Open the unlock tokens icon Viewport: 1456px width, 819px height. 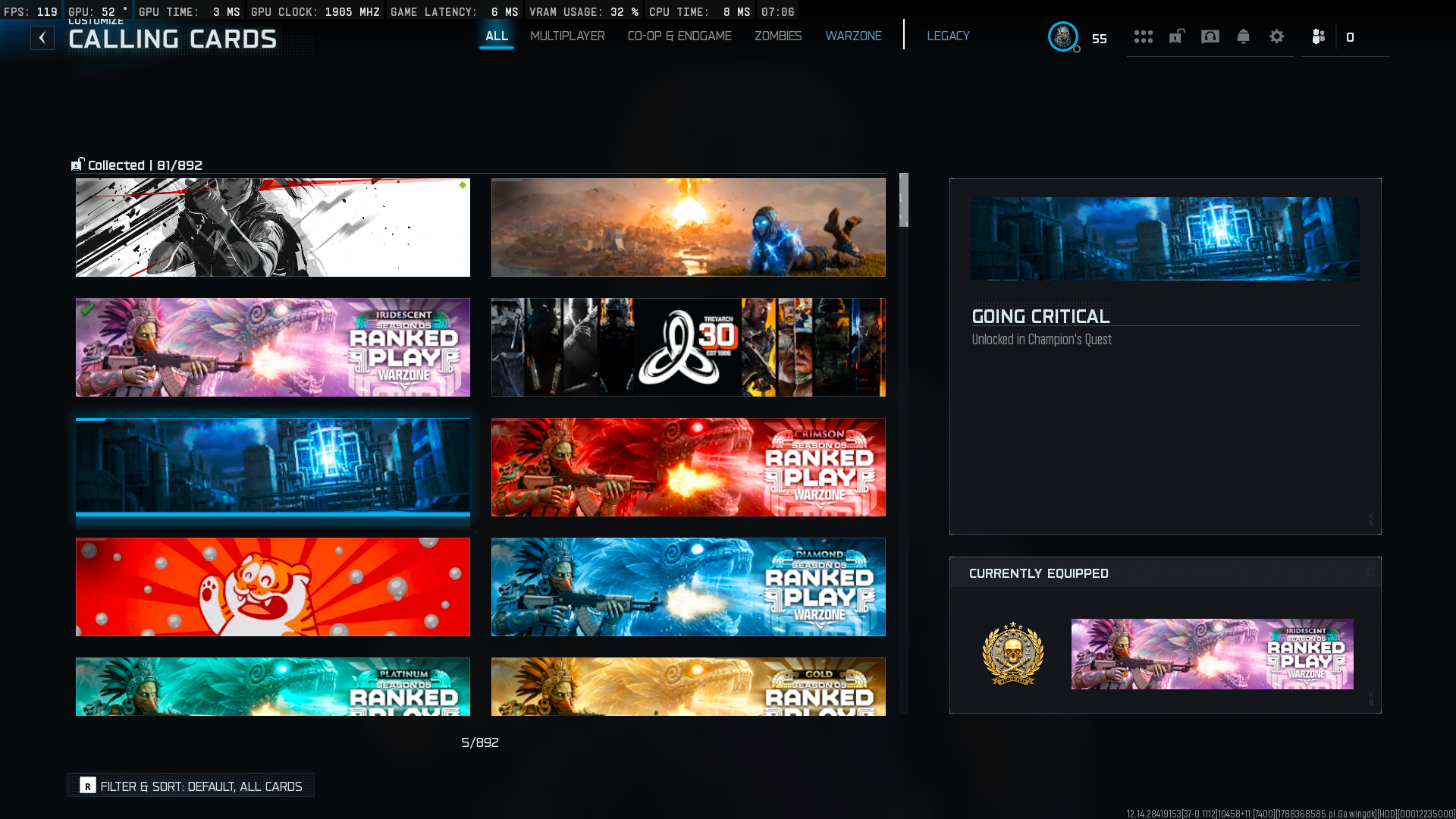(1176, 36)
